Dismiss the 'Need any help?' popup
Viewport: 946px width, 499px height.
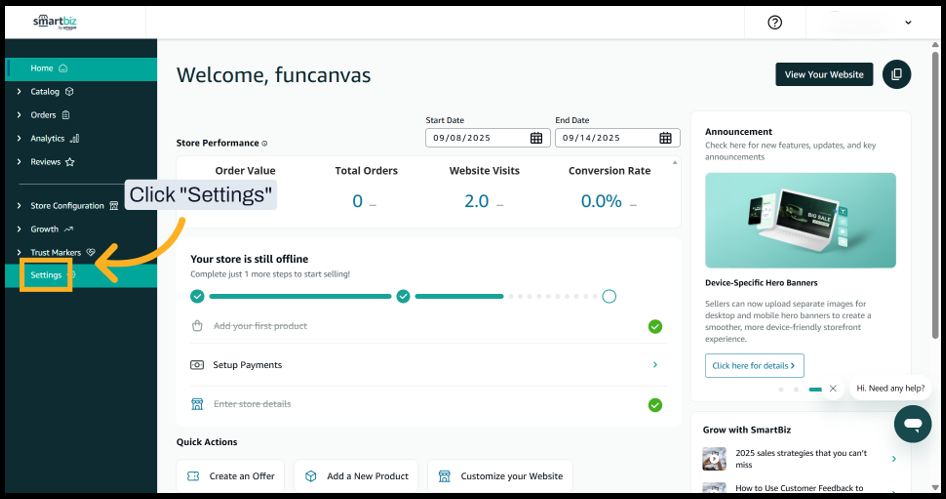(833, 388)
